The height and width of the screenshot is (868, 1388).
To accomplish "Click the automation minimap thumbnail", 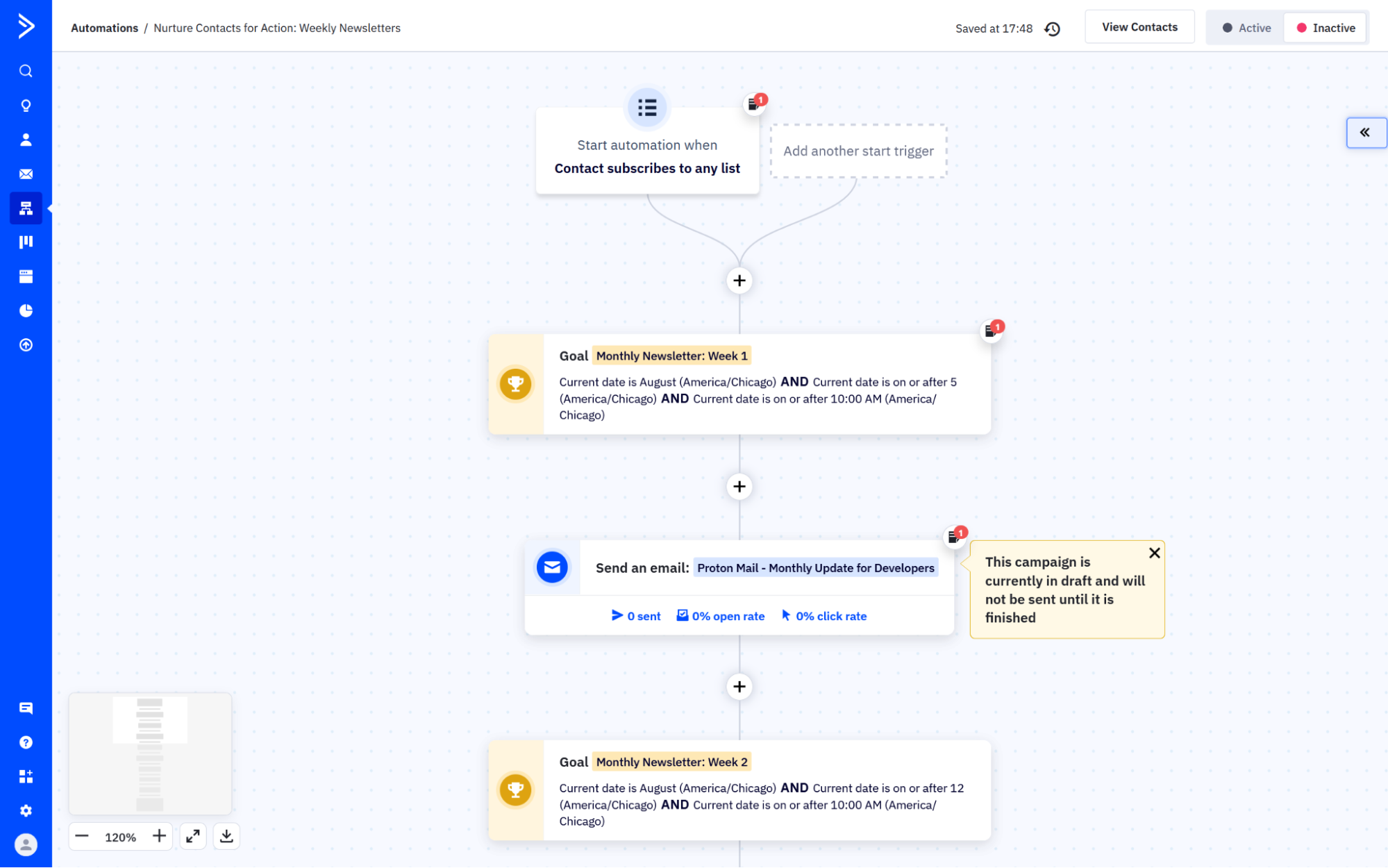I will (150, 754).
